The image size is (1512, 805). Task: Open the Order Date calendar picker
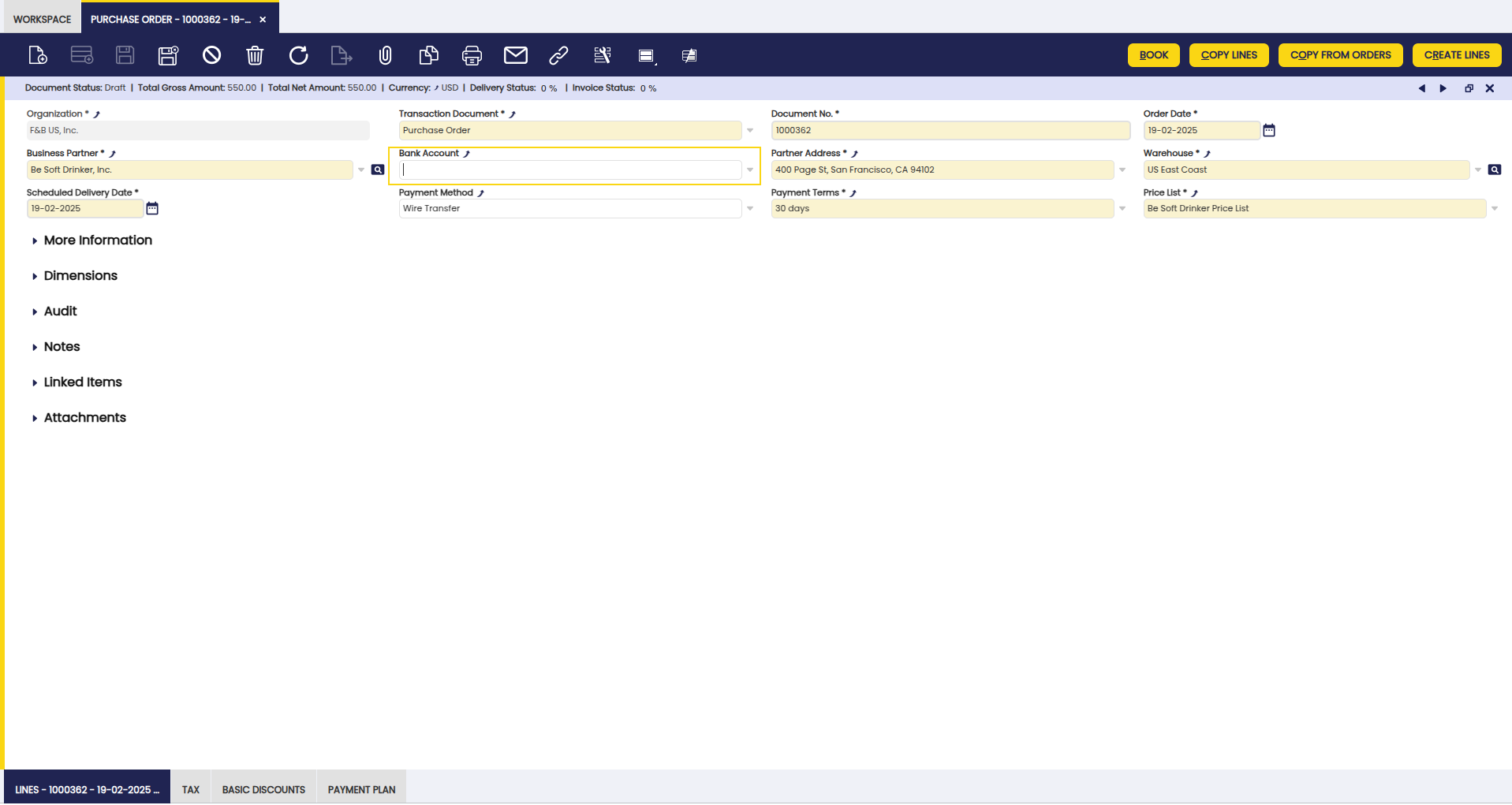click(x=1269, y=130)
